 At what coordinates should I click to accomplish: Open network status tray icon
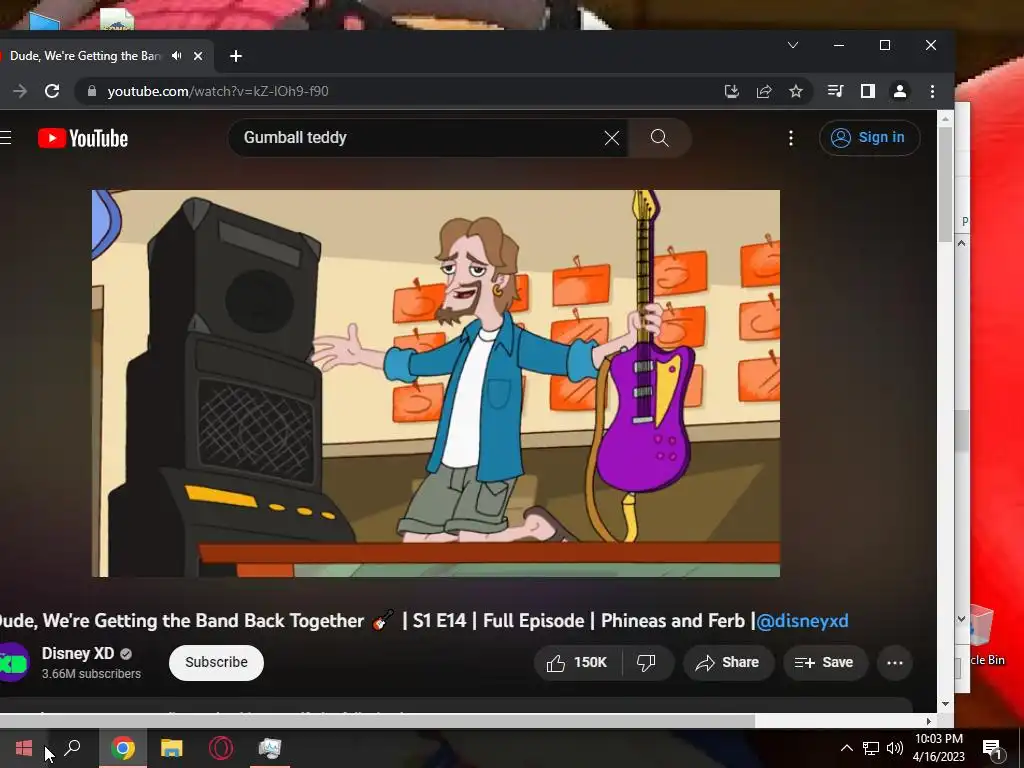coord(871,748)
